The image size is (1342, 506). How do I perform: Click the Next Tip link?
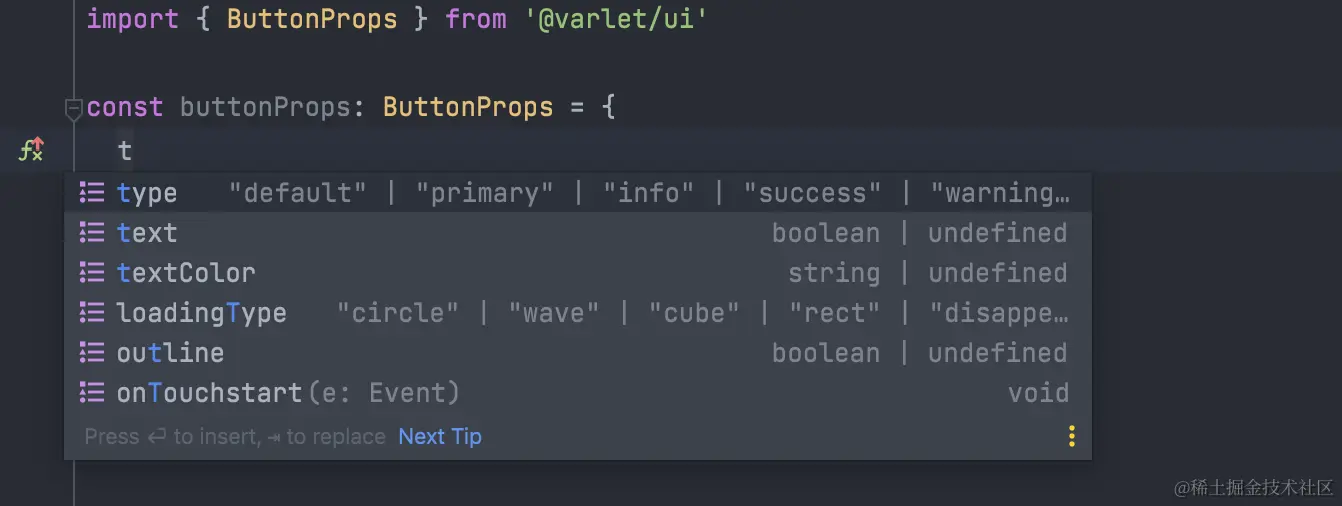point(440,436)
